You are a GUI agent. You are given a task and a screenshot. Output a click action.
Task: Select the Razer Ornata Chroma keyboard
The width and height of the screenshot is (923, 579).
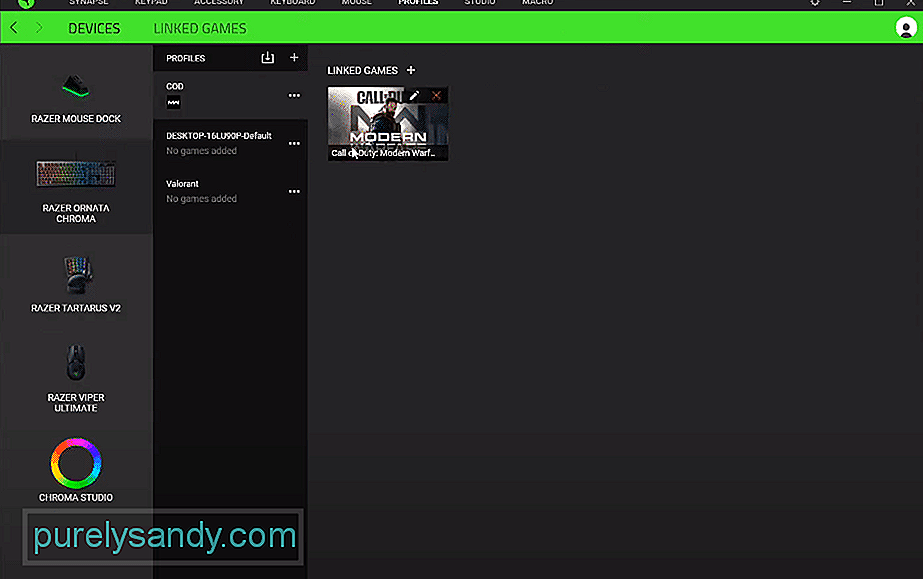pos(76,189)
